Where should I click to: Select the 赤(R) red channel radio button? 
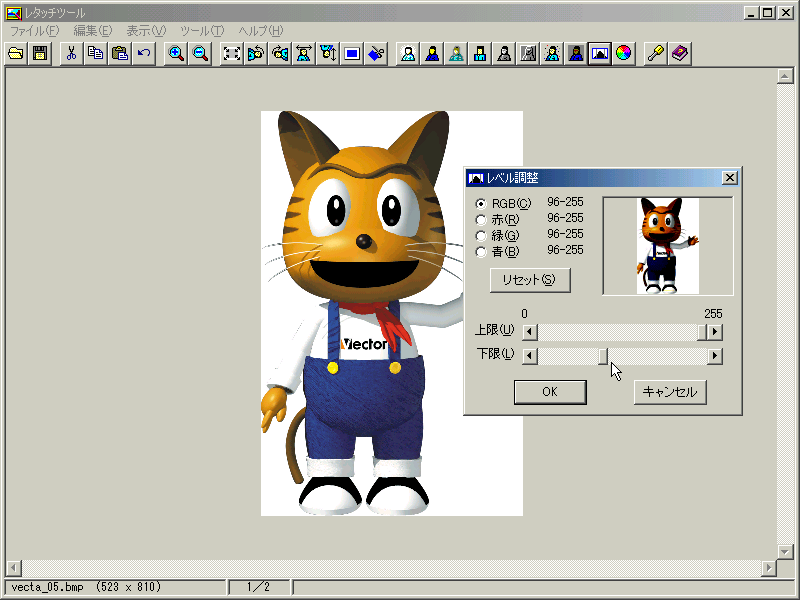[x=481, y=220]
